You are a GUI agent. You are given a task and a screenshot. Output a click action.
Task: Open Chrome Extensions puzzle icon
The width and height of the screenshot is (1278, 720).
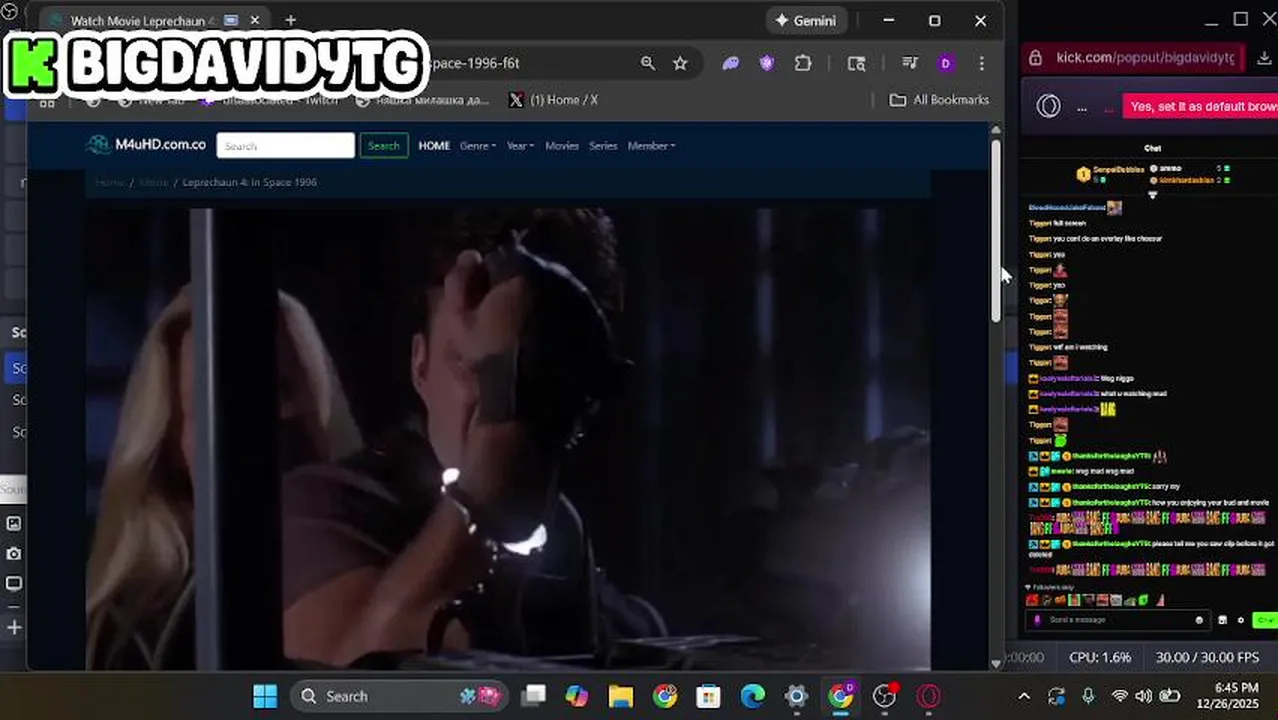[x=803, y=63]
